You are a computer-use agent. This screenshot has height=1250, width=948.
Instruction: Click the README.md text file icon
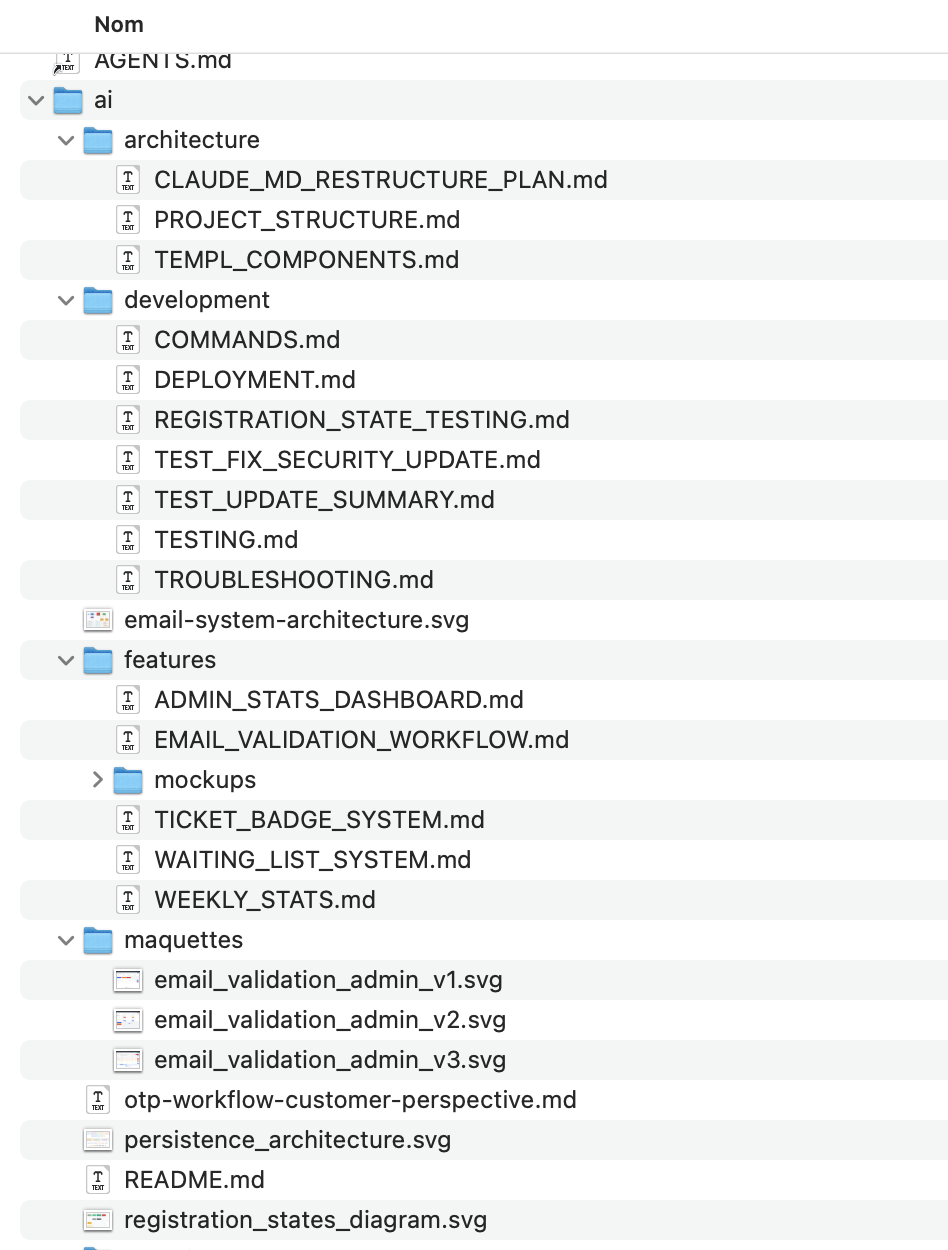(98, 1180)
